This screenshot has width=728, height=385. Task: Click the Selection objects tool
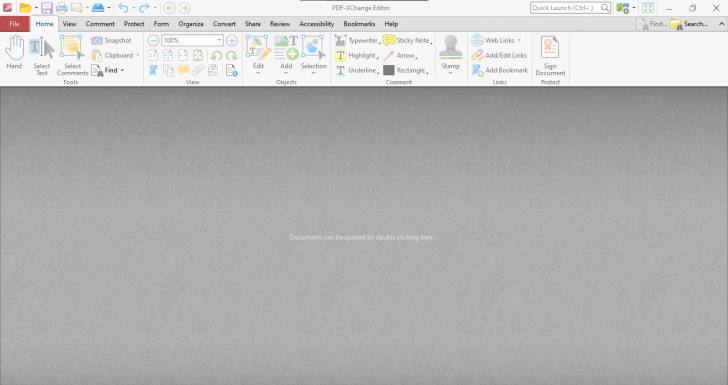[314, 54]
